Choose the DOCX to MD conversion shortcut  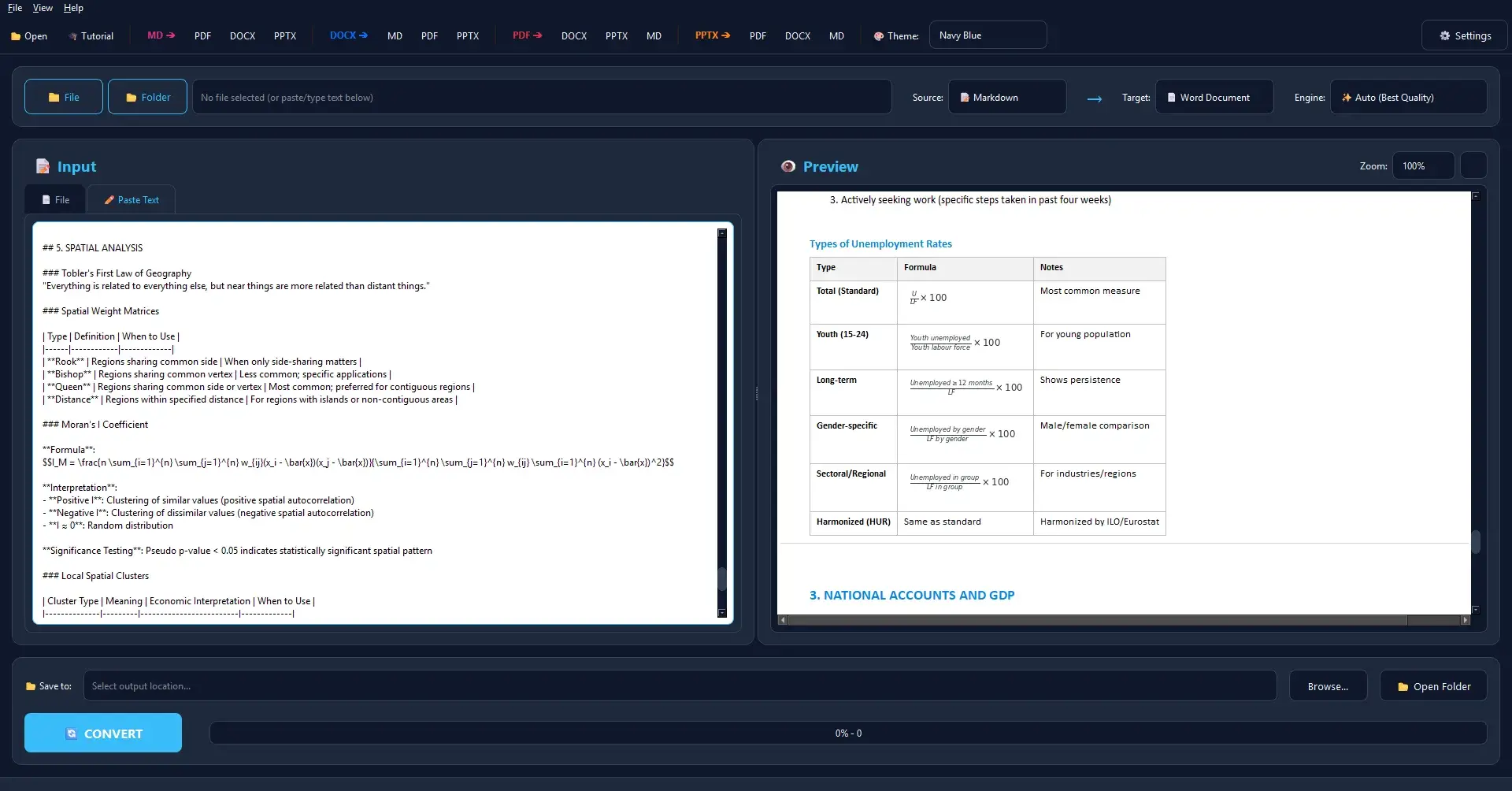click(395, 35)
